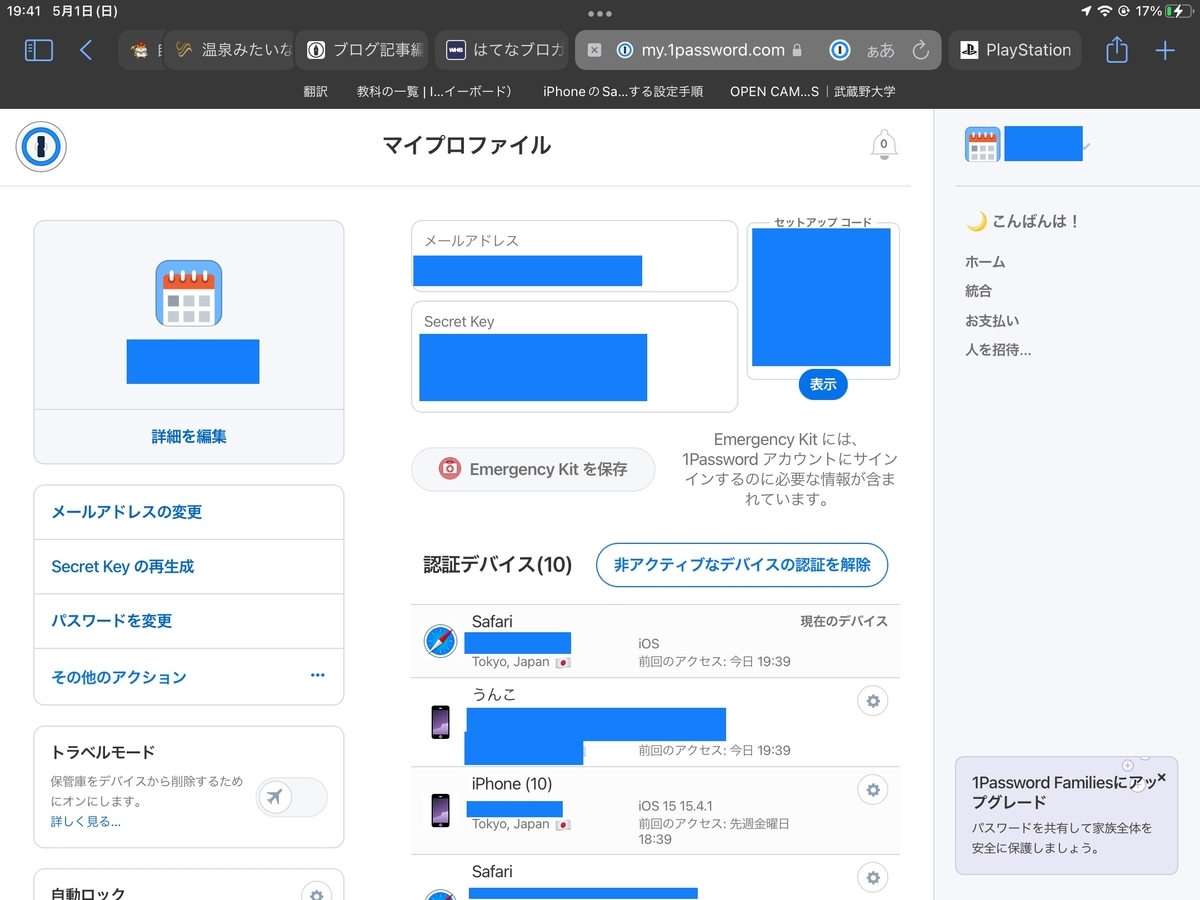Click 認証デバイス(10) heading
The image size is (1200, 900).
498,565
